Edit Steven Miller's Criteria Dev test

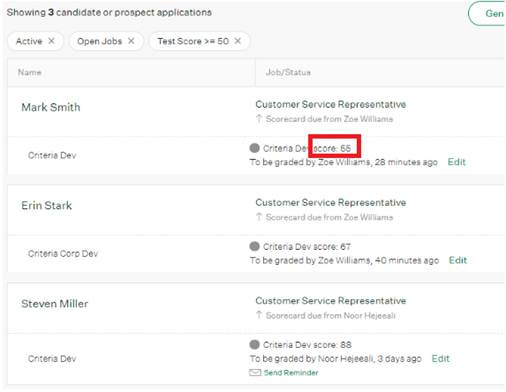(x=440, y=359)
